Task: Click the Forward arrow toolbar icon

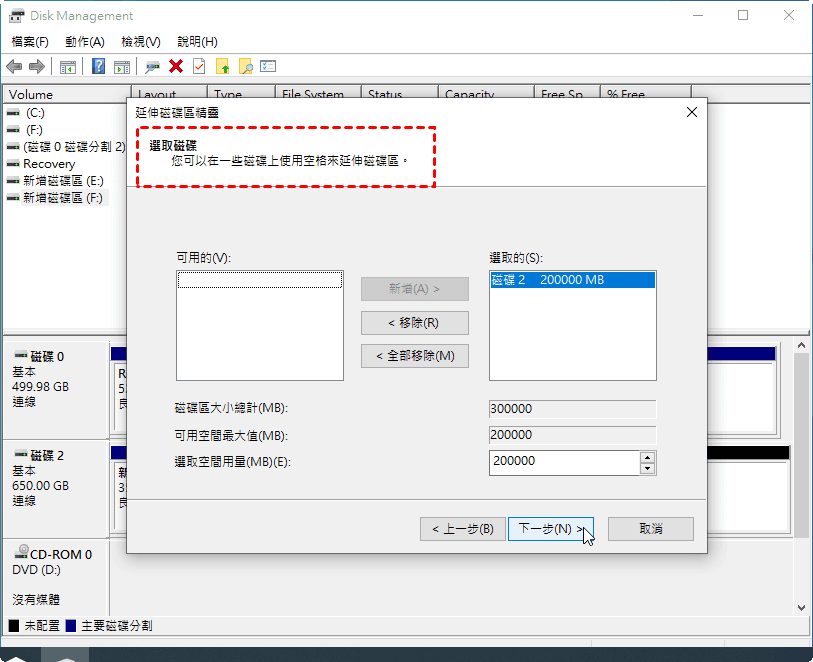Action: point(37,67)
